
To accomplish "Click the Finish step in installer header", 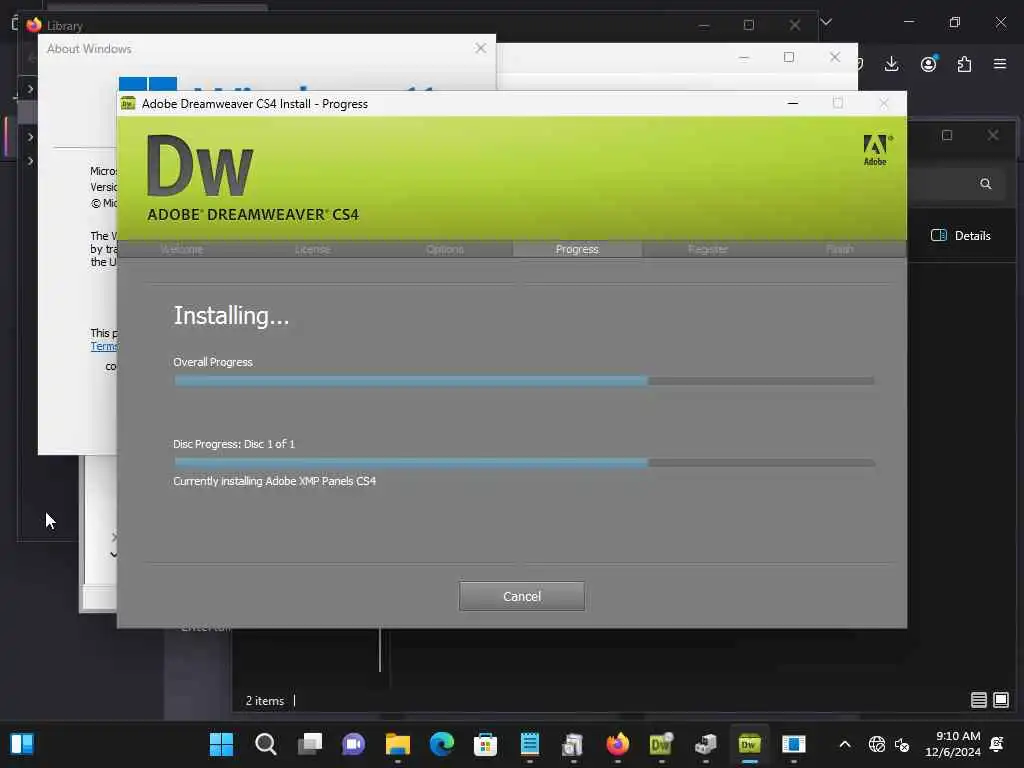I will tap(840, 249).
